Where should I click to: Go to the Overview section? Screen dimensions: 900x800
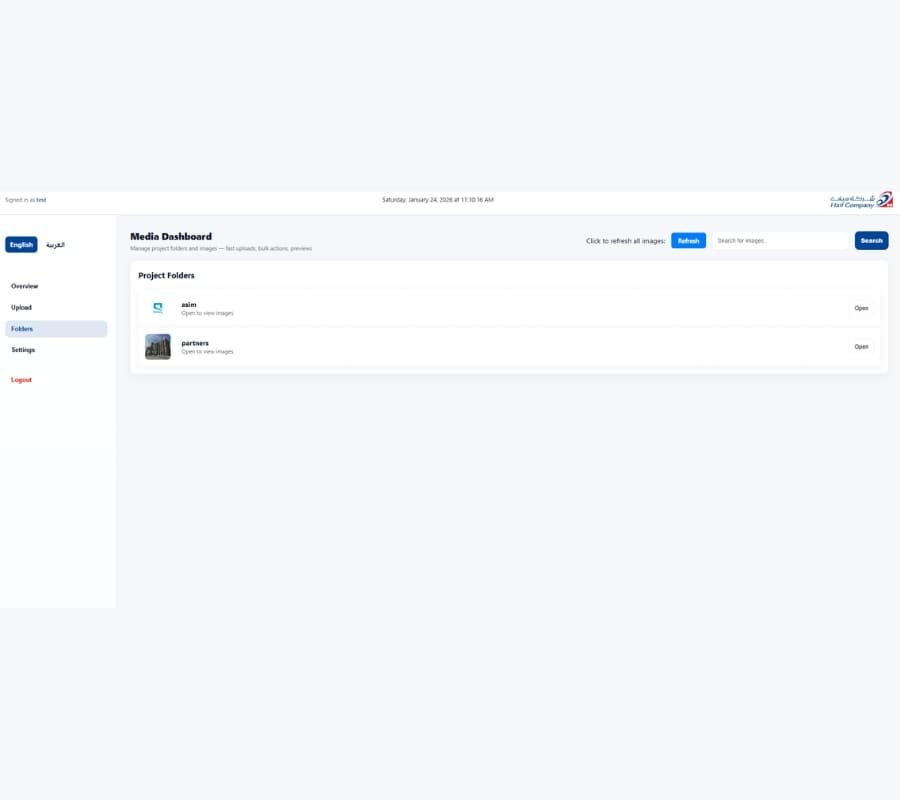pos(25,286)
